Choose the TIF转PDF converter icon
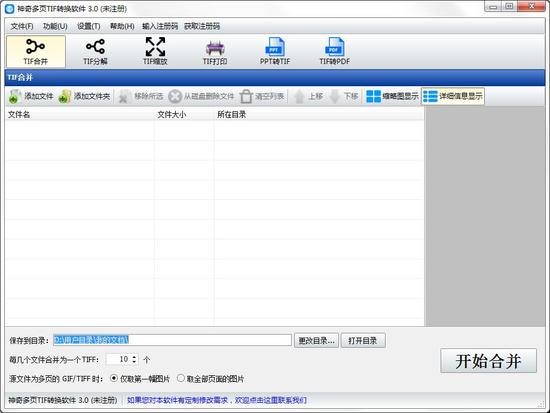The height and width of the screenshot is (413, 550). (335, 51)
